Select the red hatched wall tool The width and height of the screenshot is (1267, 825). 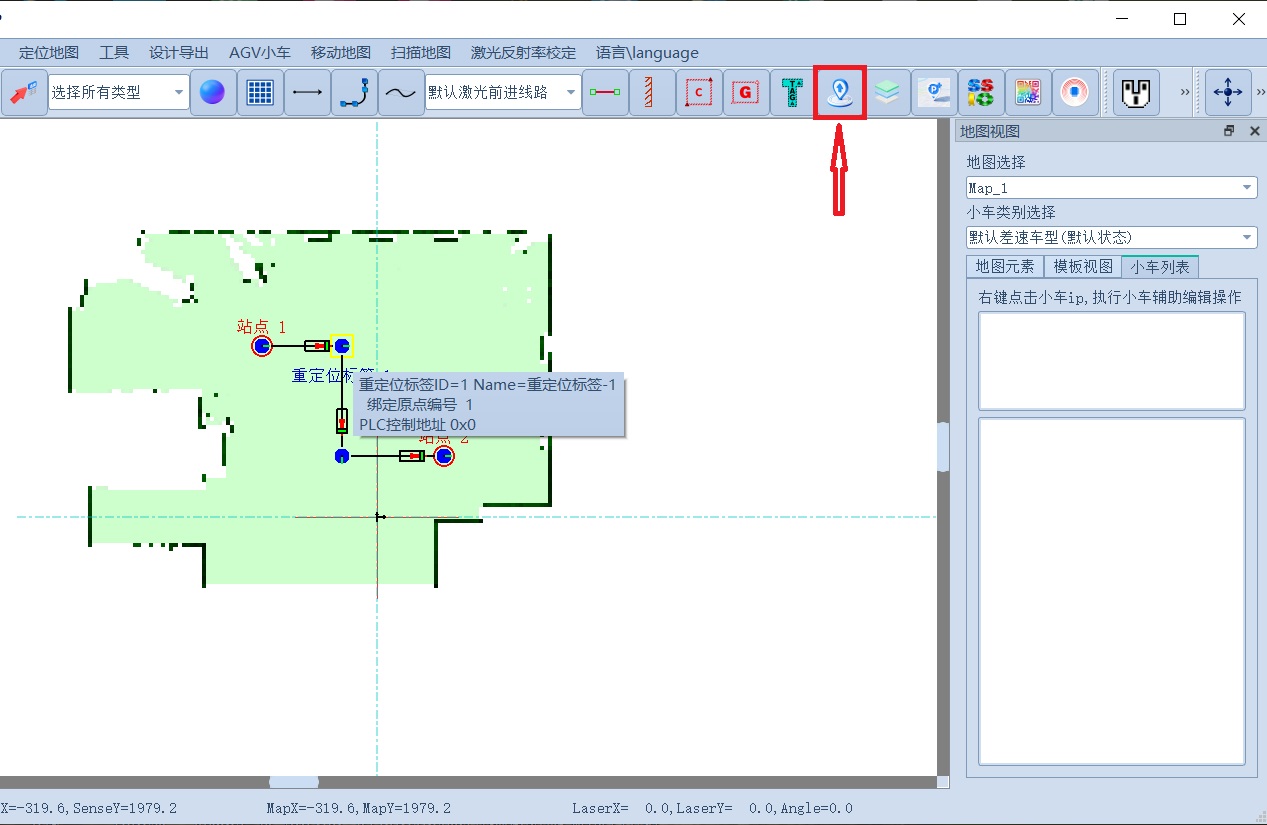tap(652, 93)
